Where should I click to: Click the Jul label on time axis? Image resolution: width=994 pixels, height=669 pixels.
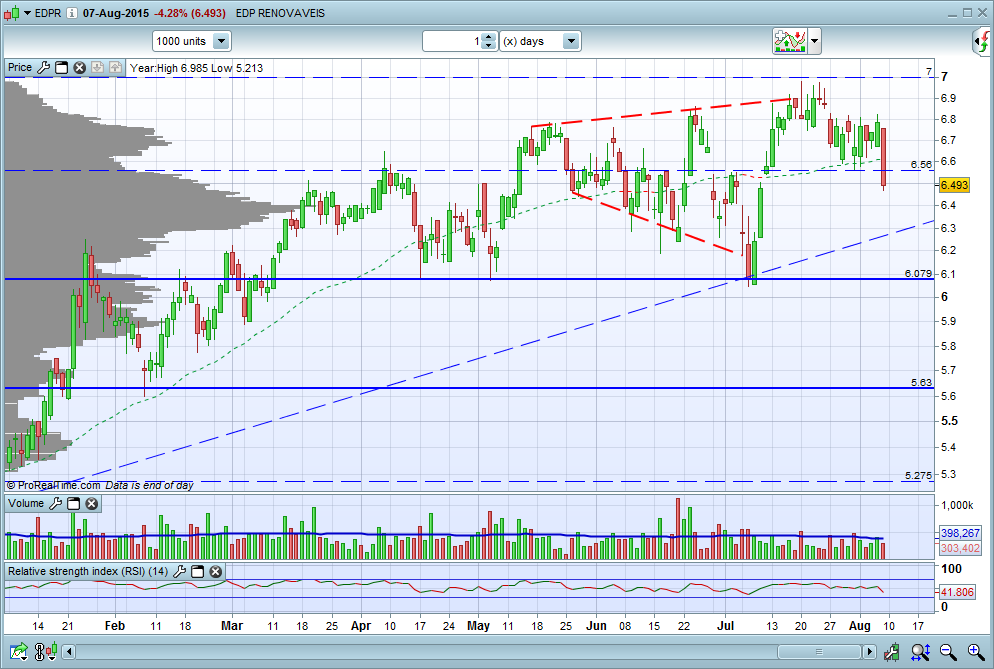tap(725, 626)
